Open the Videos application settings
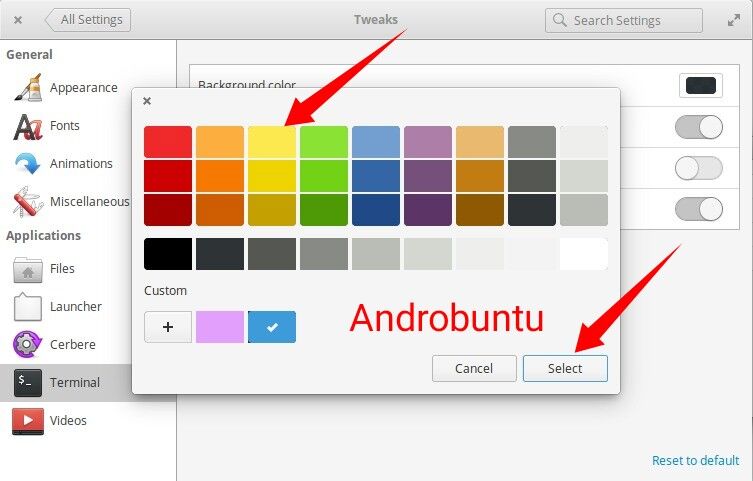The image size is (753, 481). (68, 421)
